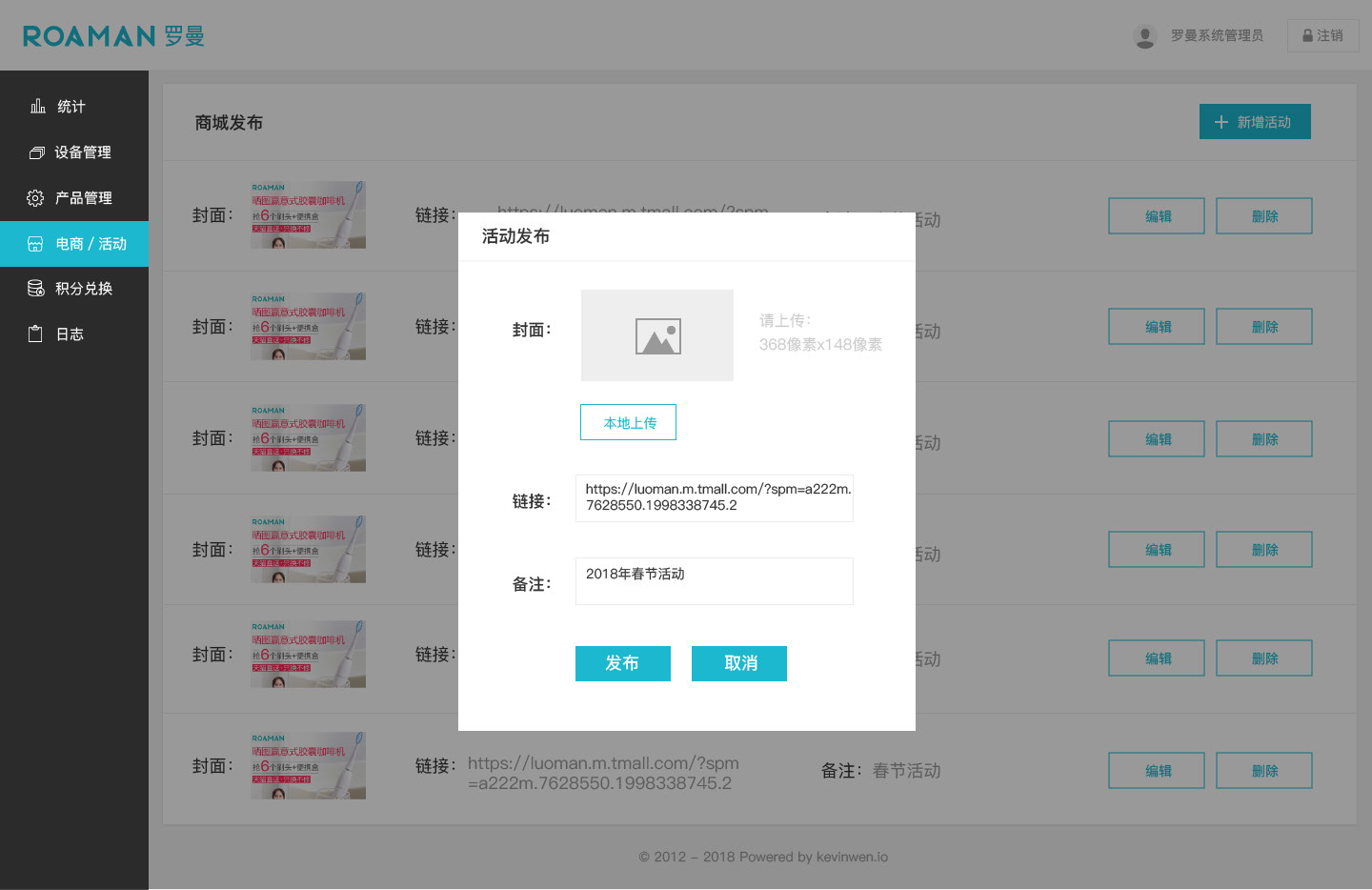Open the 统计 menu item

point(71,107)
